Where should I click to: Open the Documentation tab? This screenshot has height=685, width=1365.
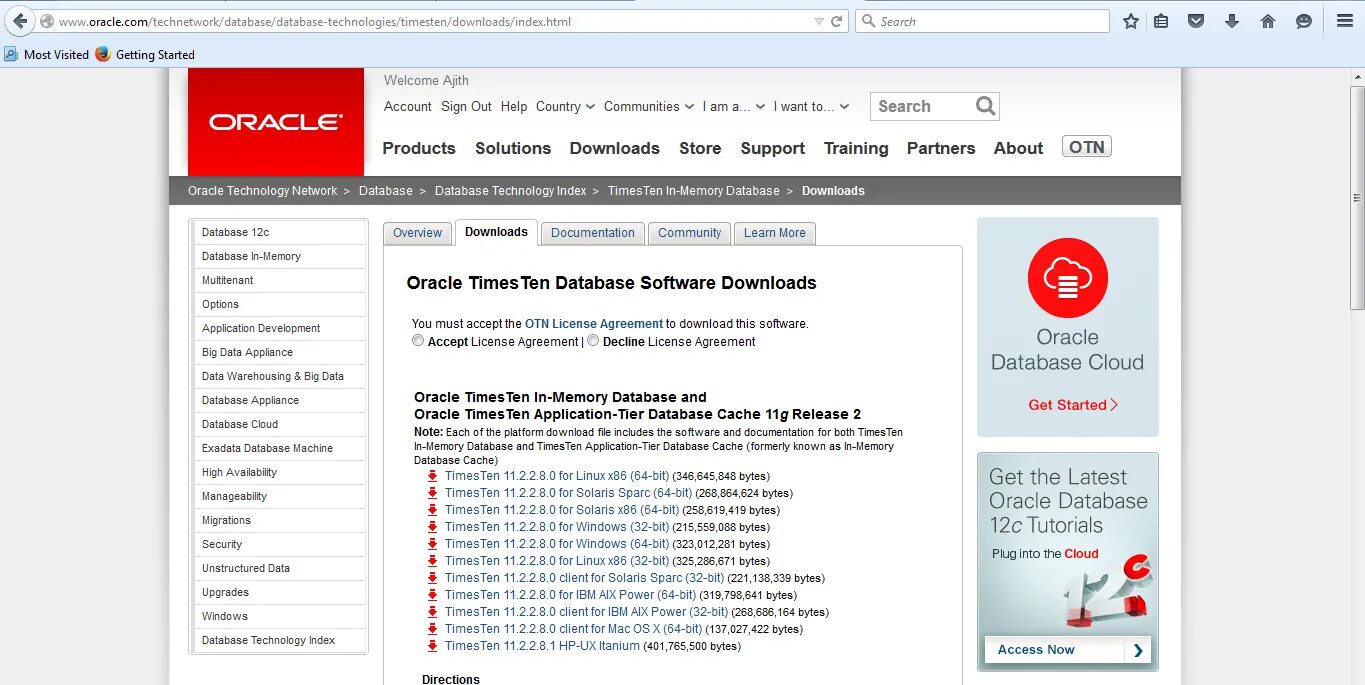tap(593, 233)
